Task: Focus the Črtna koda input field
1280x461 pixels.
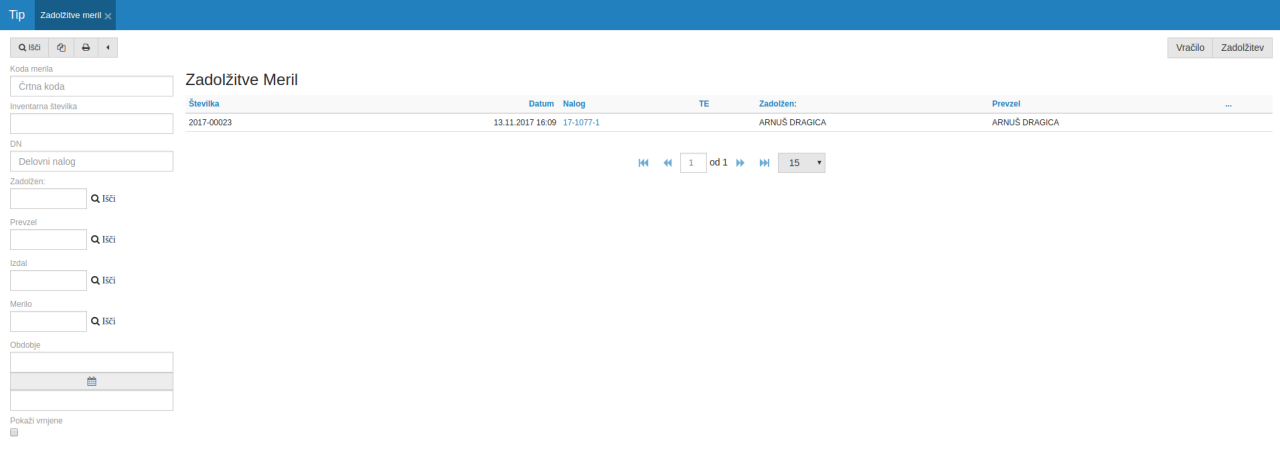Action: [92, 86]
